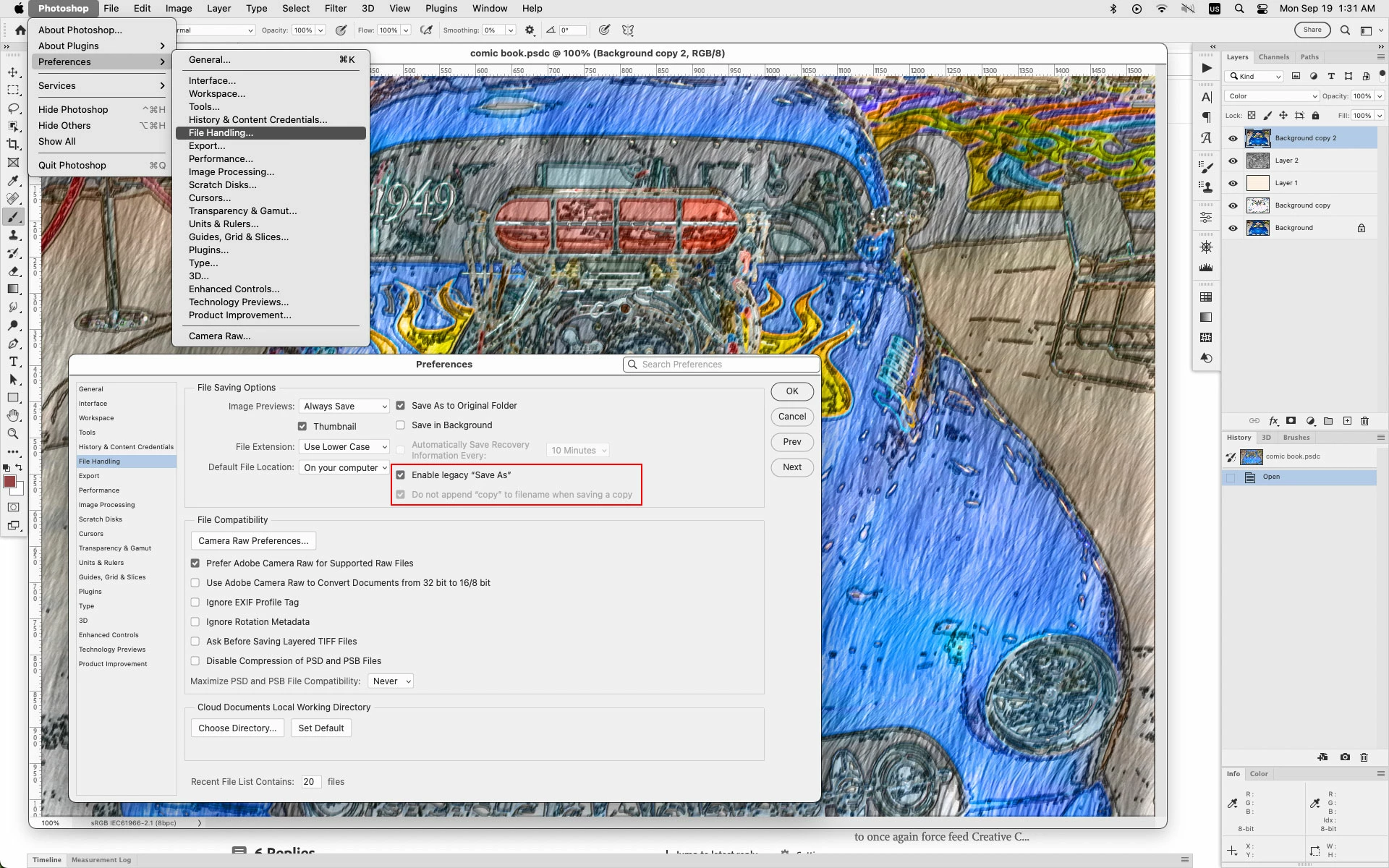Click the Camera Raw Preferences button

pyautogui.click(x=253, y=541)
